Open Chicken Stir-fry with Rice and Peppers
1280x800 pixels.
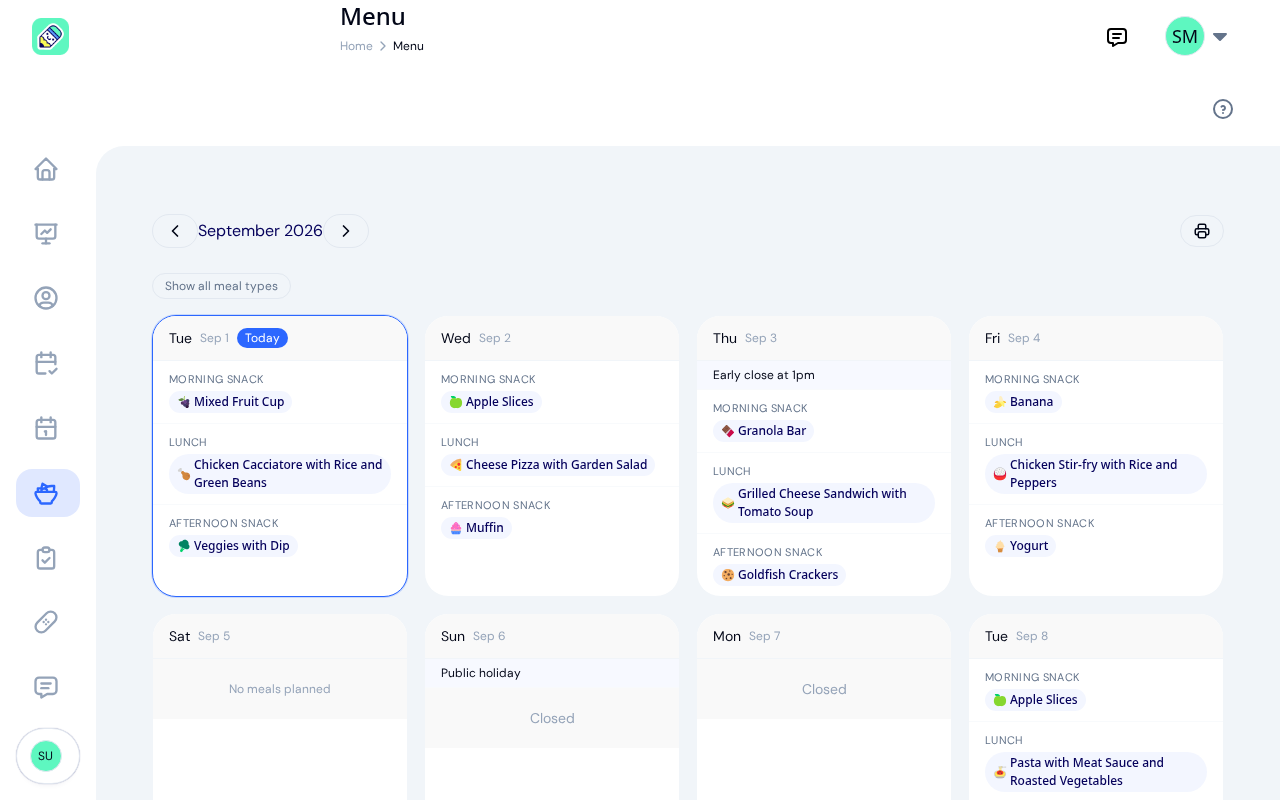[1096, 474]
